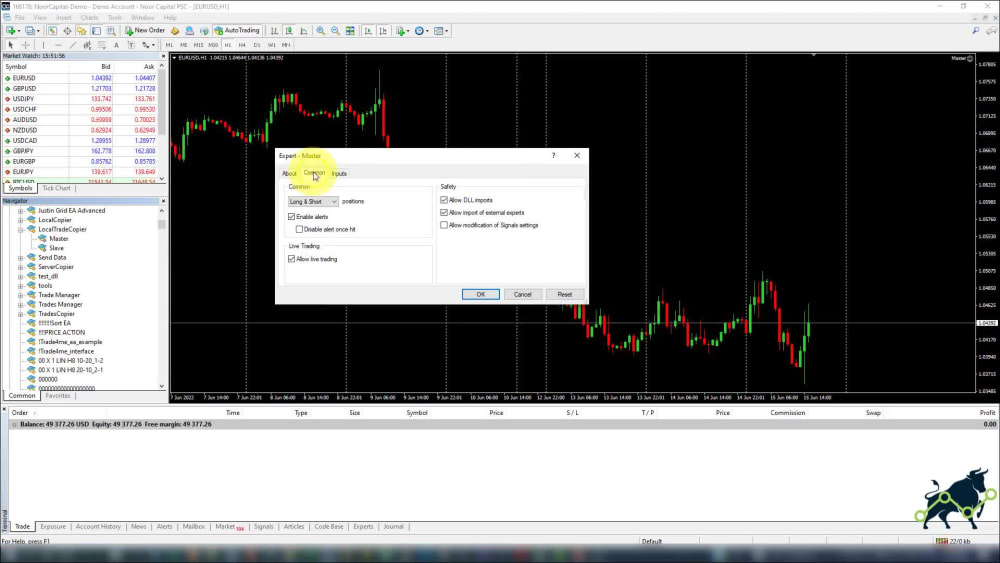The width and height of the screenshot is (1000, 563).
Task: Check Allow modification of Signals settings
Action: click(x=444, y=225)
